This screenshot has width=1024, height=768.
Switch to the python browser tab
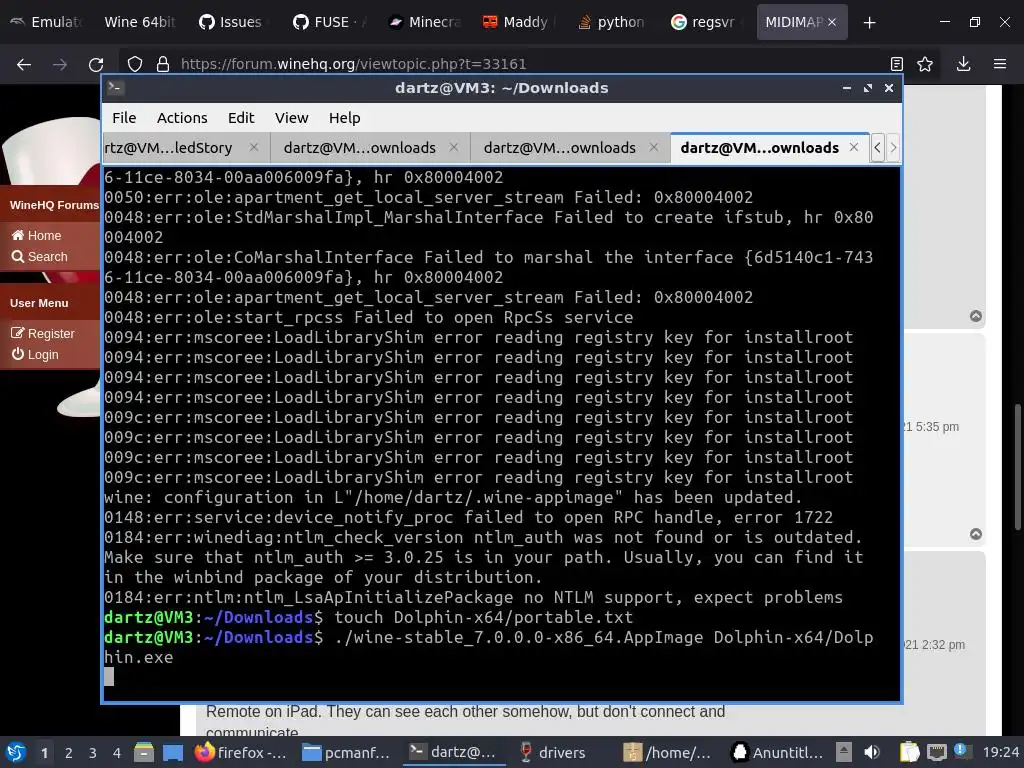(611, 22)
